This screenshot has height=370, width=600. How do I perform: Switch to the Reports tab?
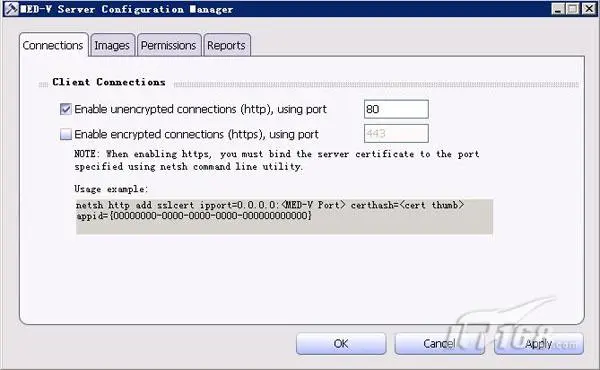[x=227, y=45]
